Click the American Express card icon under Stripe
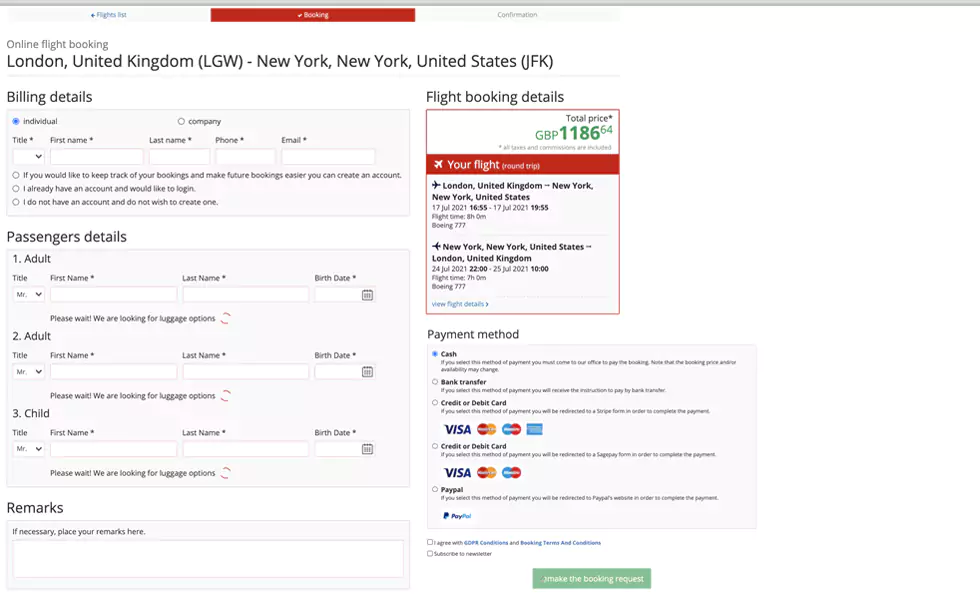 (x=534, y=428)
